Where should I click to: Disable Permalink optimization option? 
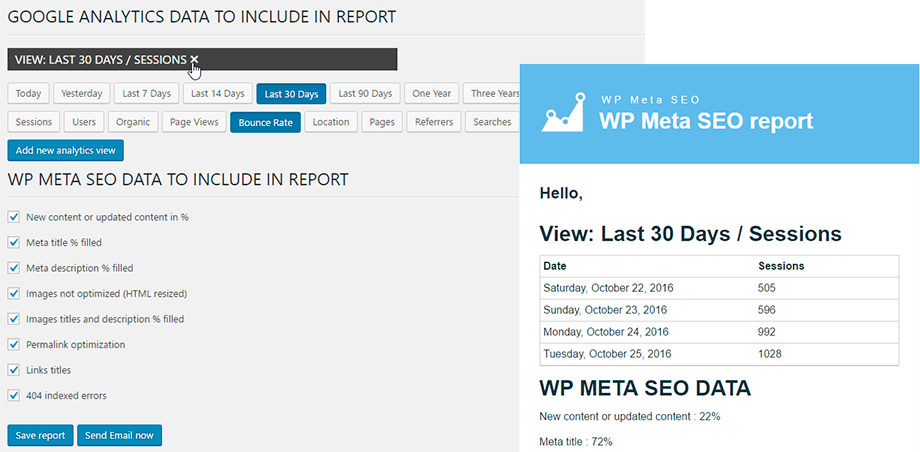14,345
